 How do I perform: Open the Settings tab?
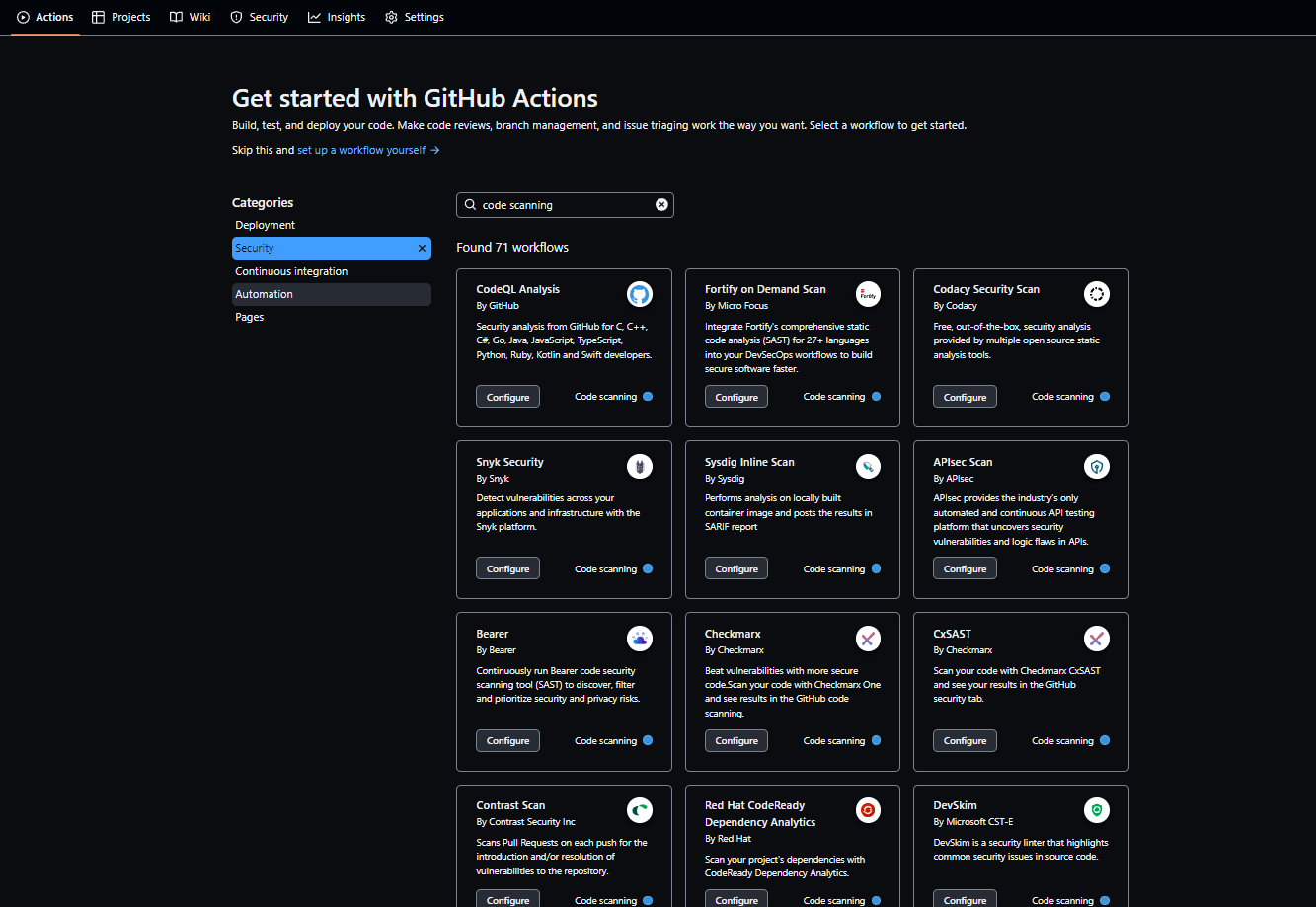click(x=415, y=17)
